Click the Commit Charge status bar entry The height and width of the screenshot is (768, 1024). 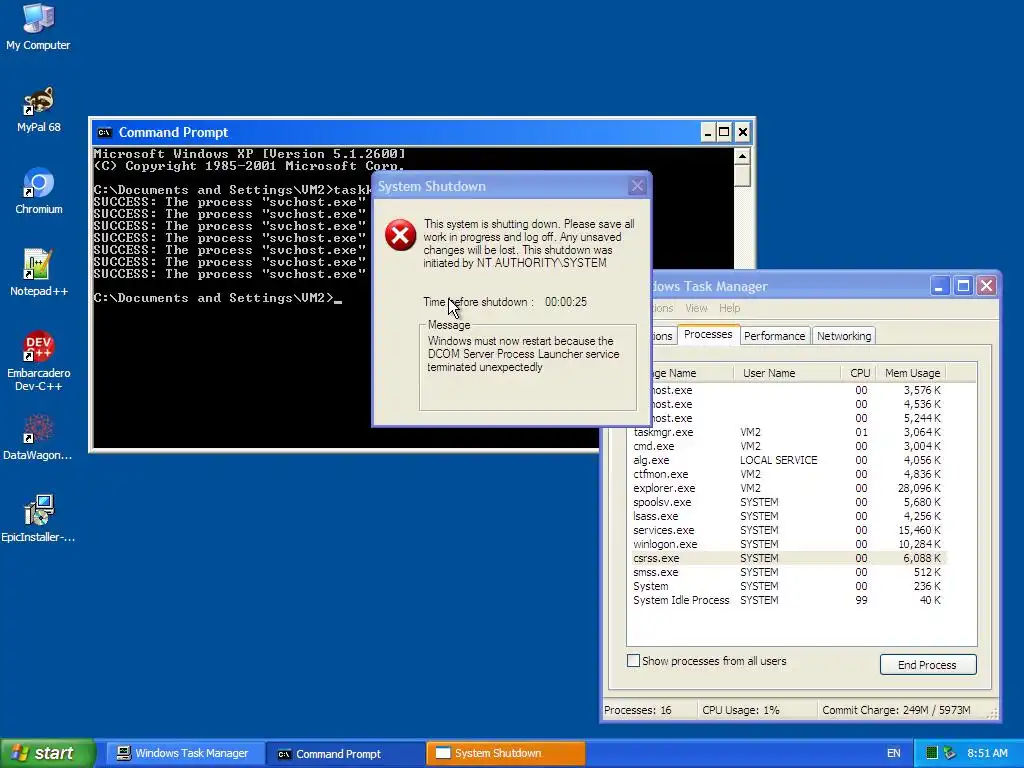tap(896, 710)
